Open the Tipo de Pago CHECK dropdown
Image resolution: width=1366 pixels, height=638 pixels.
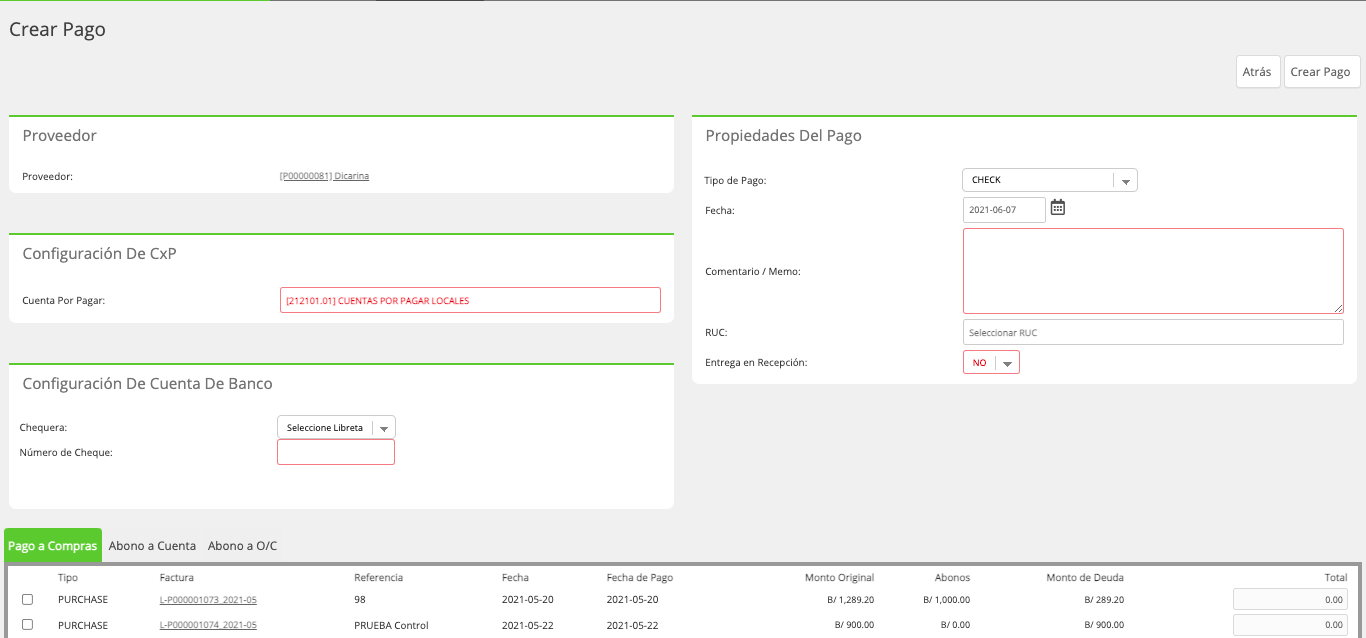[1049, 180]
